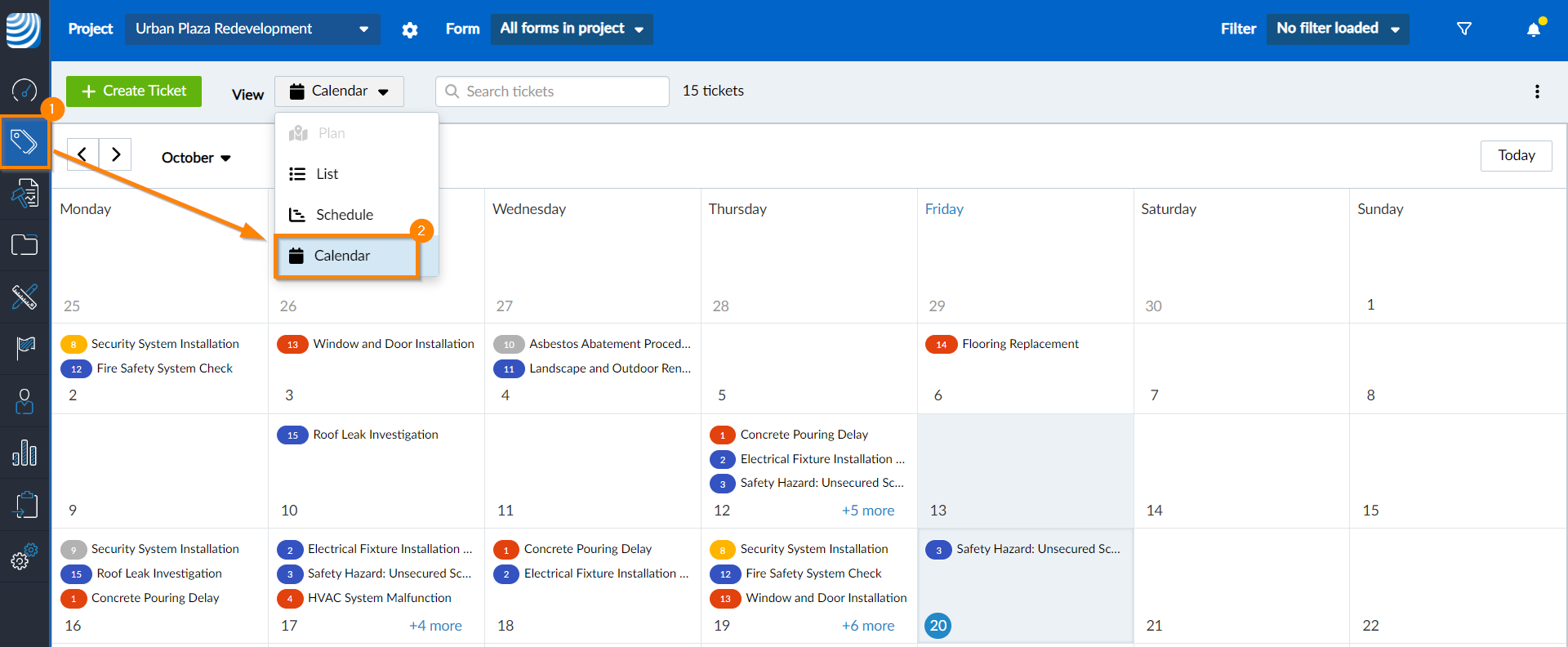1568x647 pixels.
Task: Open Security System Installation on the 16th
Action: tap(165, 549)
